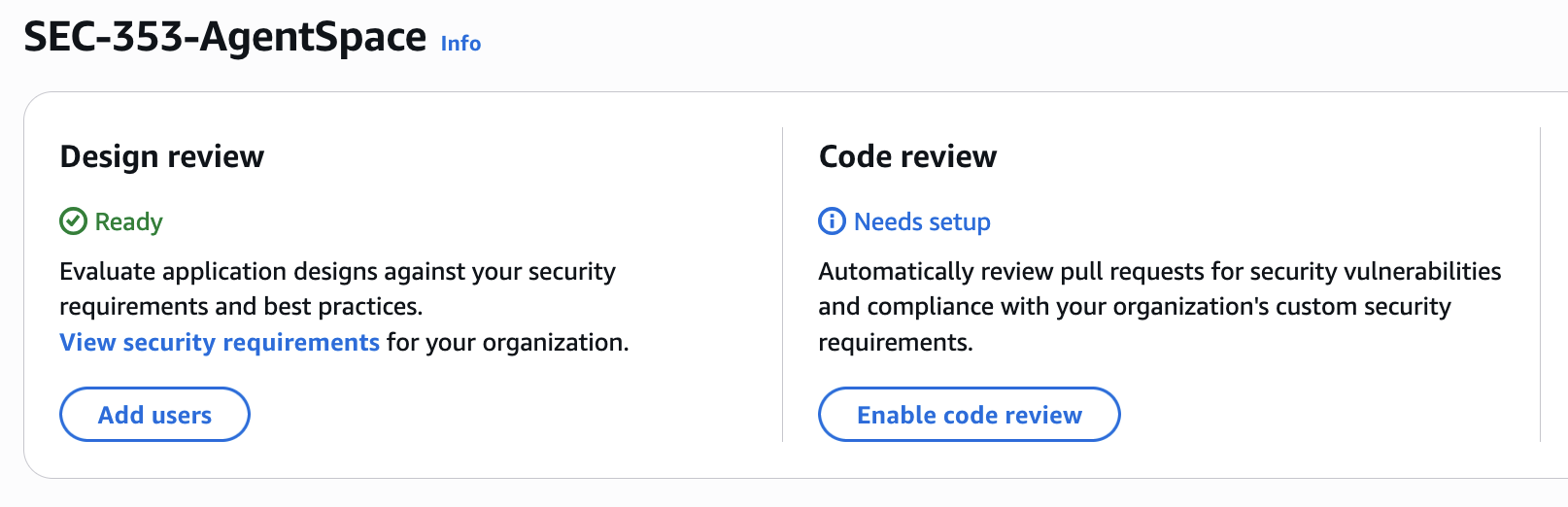Click the Code review heading
This screenshot has height=507, width=1568.
[907, 156]
